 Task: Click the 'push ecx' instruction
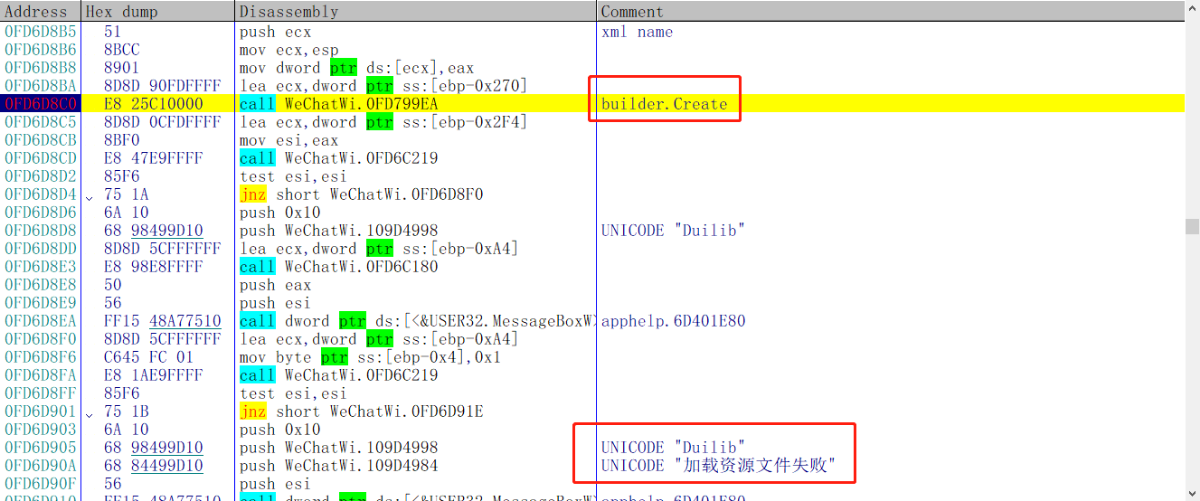(x=275, y=32)
